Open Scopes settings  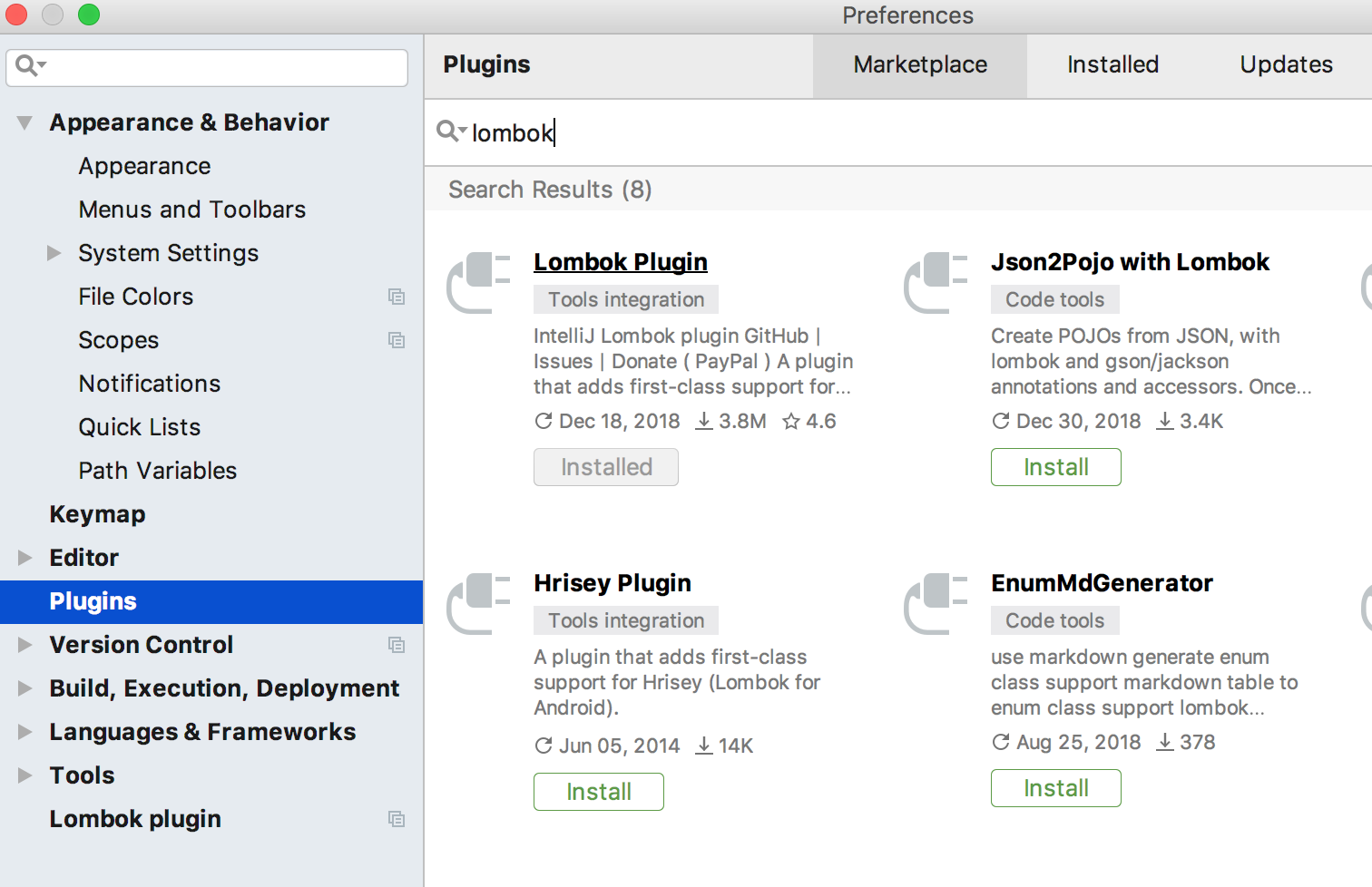tap(119, 340)
